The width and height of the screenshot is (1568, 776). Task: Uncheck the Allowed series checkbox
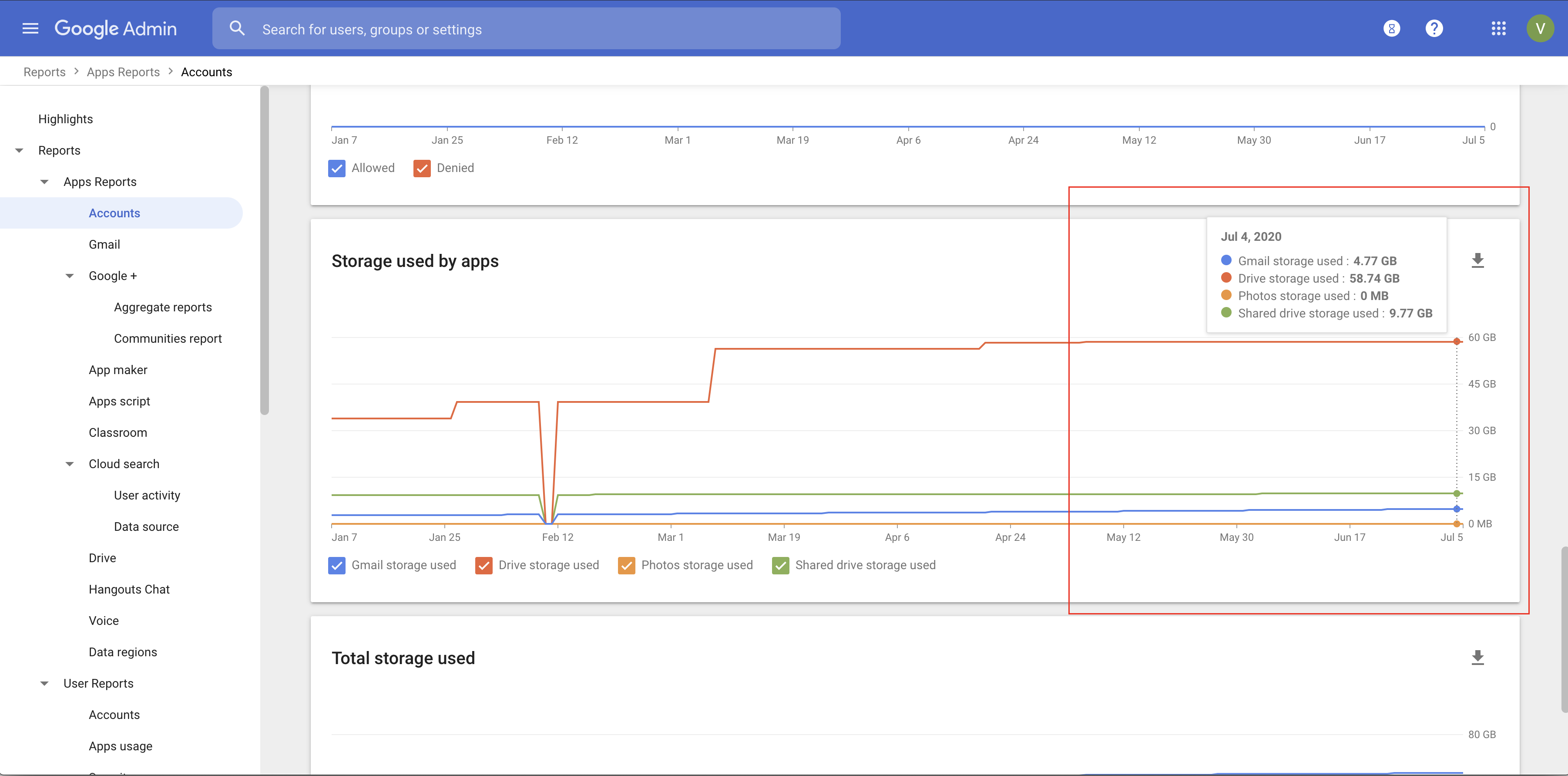[336, 168]
